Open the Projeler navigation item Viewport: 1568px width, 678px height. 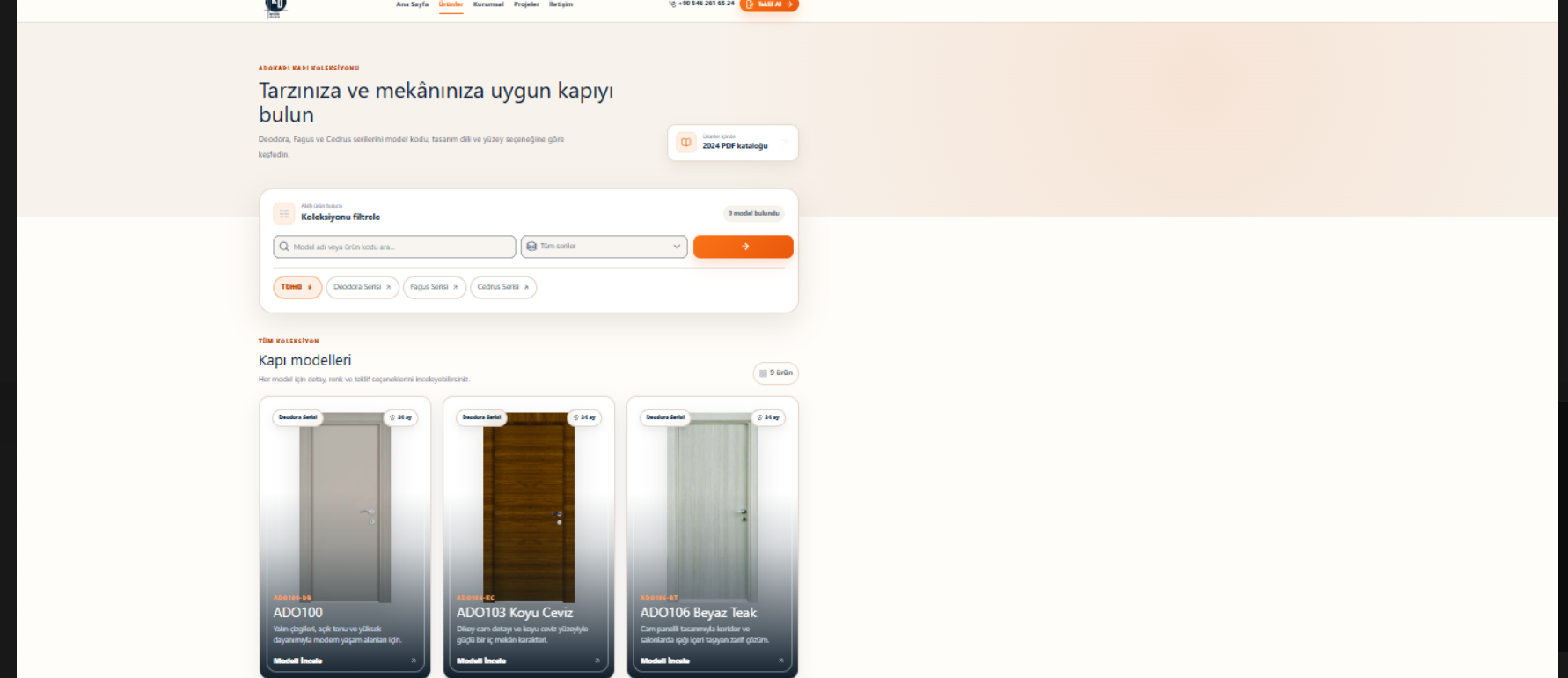[526, 4]
